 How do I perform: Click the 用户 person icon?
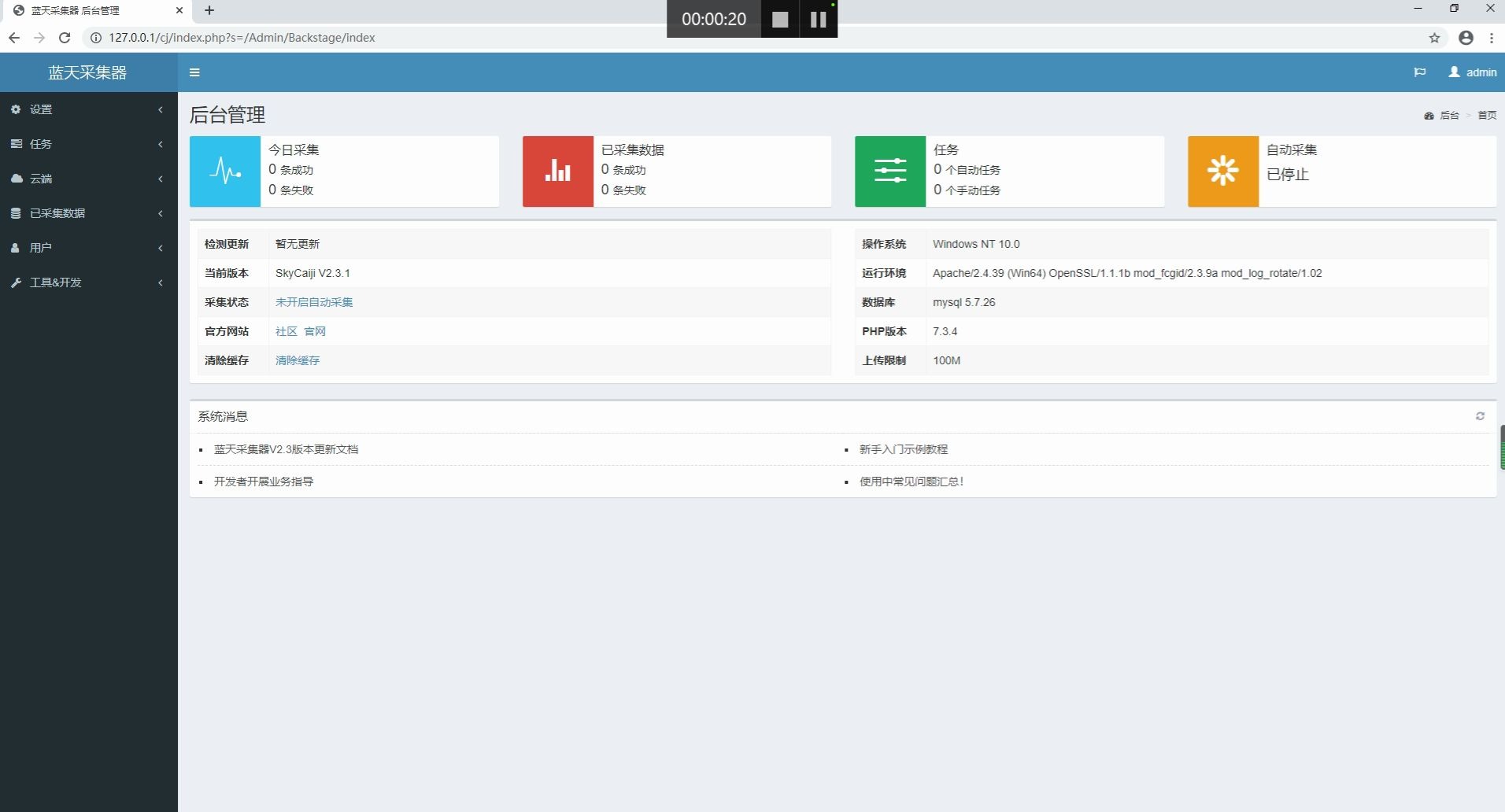pos(16,248)
